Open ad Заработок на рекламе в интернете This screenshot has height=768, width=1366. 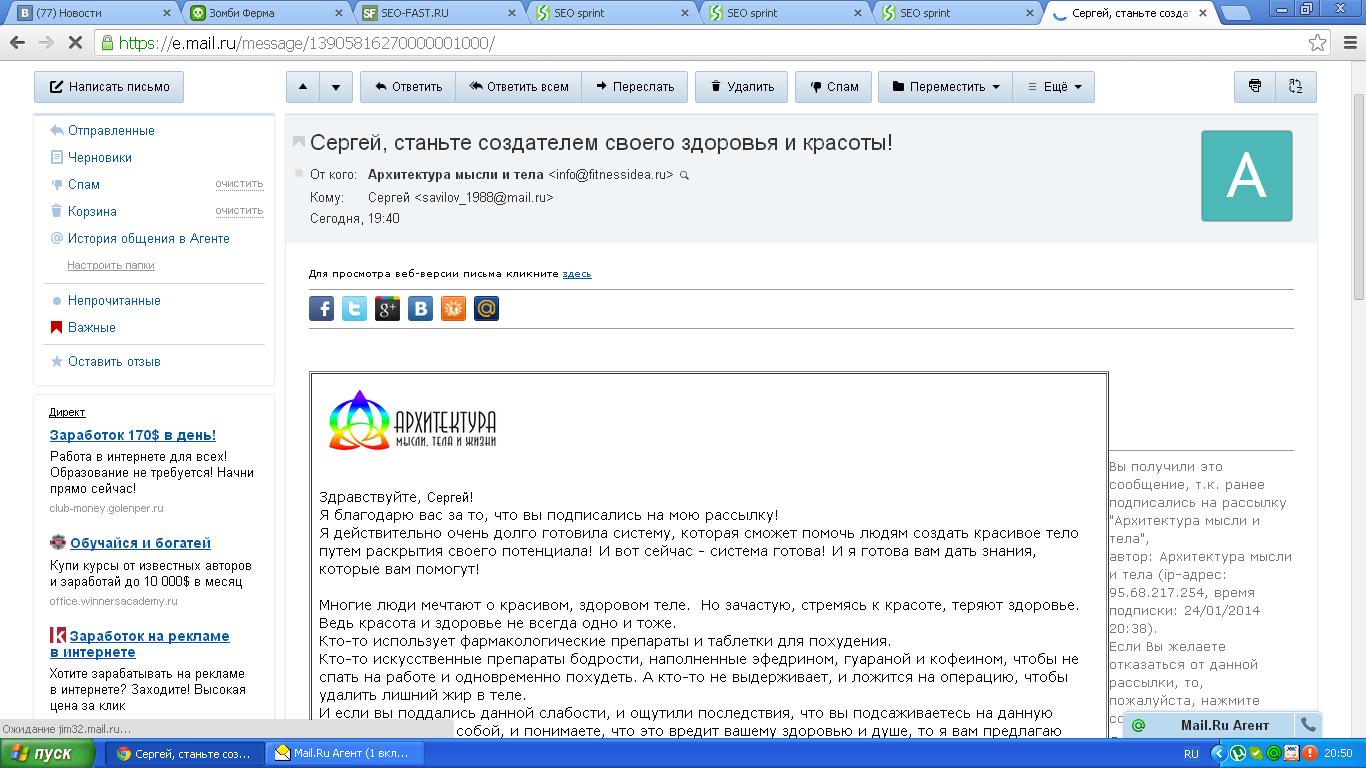[x=140, y=644]
